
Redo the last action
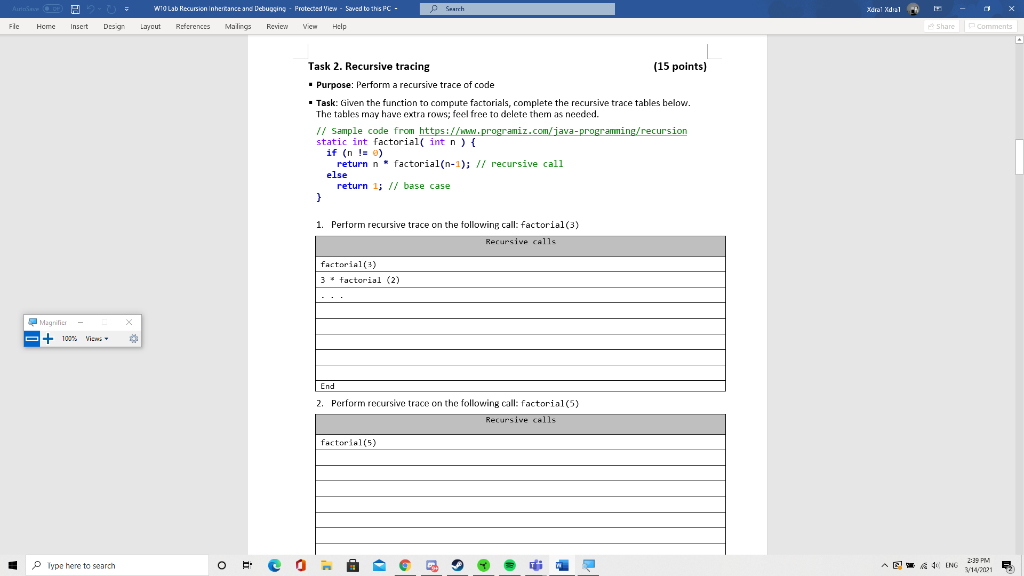coord(110,8)
